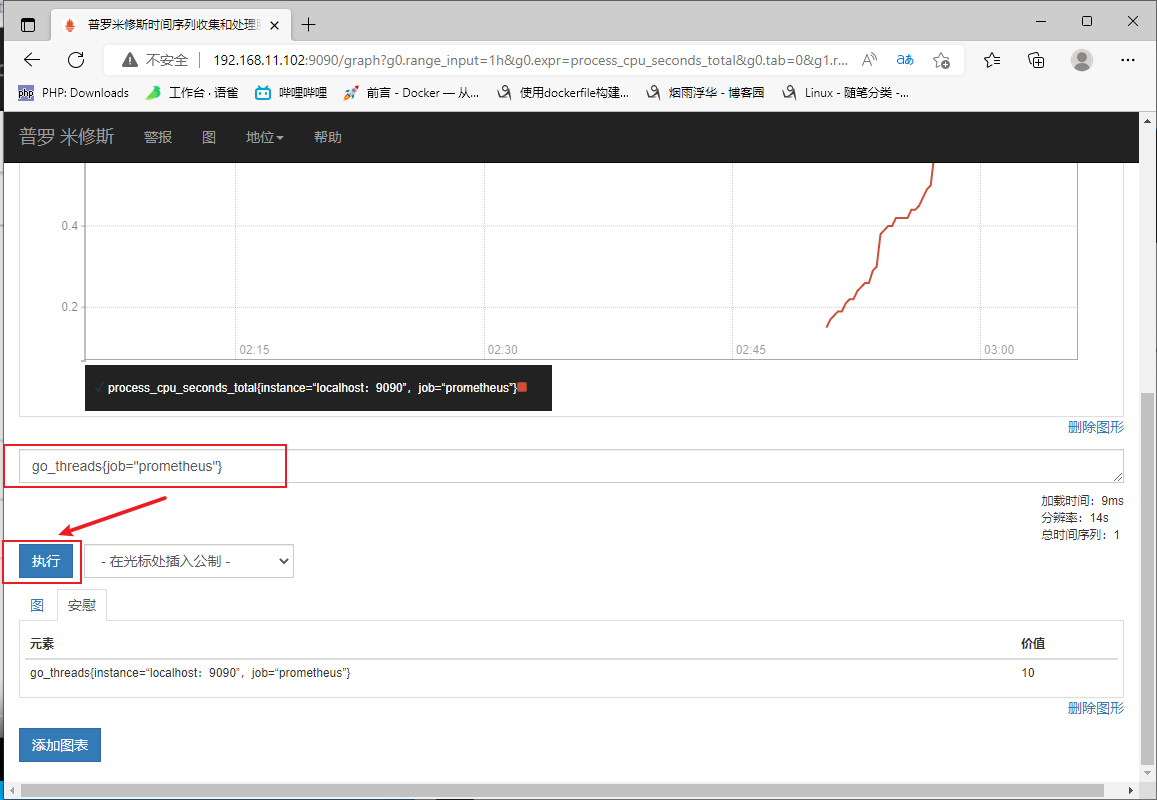Click the red legend color swatch
This screenshot has width=1157, height=800.
(x=522, y=387)
